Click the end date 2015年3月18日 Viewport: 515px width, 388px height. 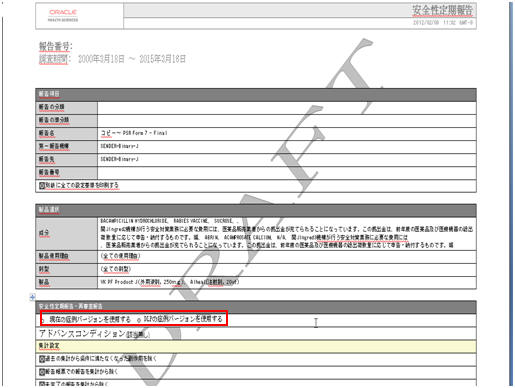coord(162,59)
